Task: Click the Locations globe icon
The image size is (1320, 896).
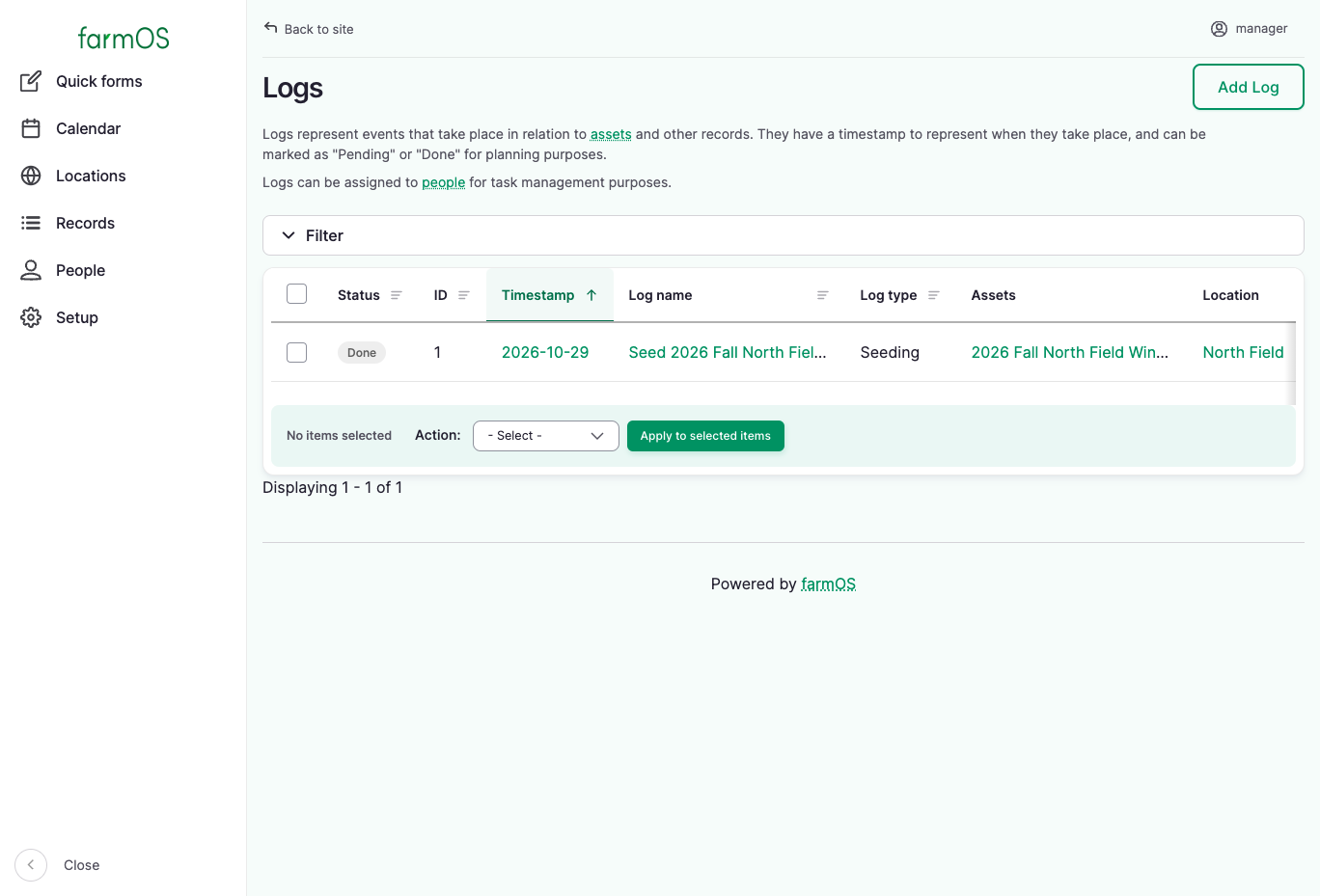Action: coord(31,176)
